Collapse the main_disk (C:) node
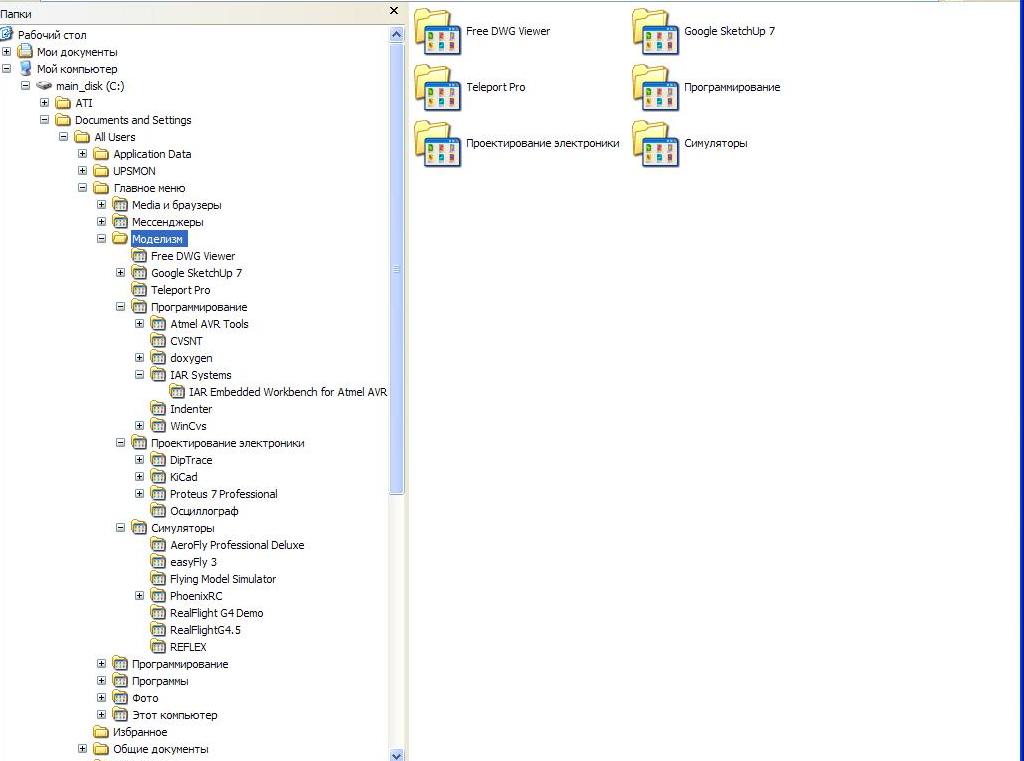 (x=25, y=86)
